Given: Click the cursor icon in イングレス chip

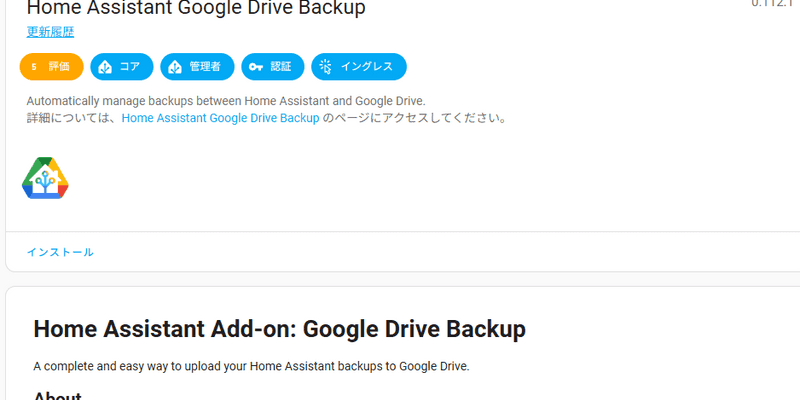Looking at the screenshot, I should (326, 67).
